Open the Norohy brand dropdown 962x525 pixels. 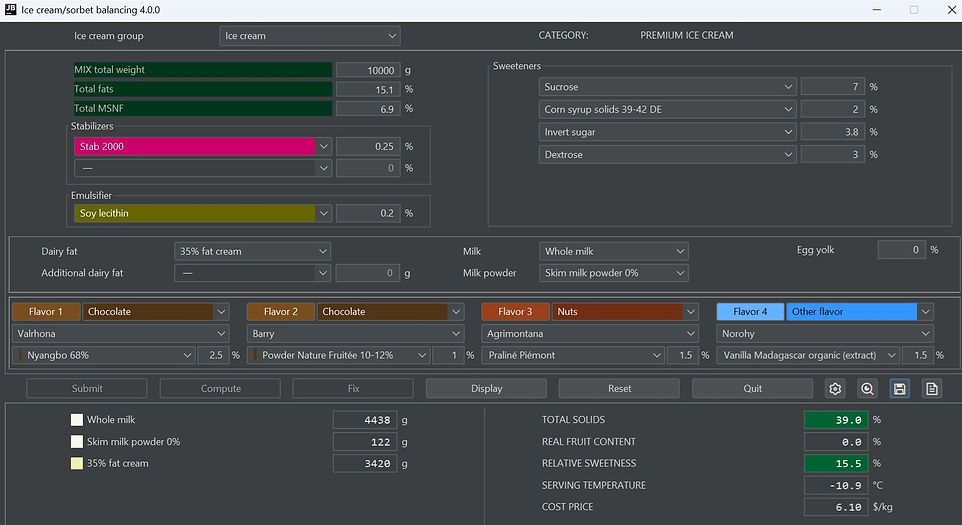point(825,334)
